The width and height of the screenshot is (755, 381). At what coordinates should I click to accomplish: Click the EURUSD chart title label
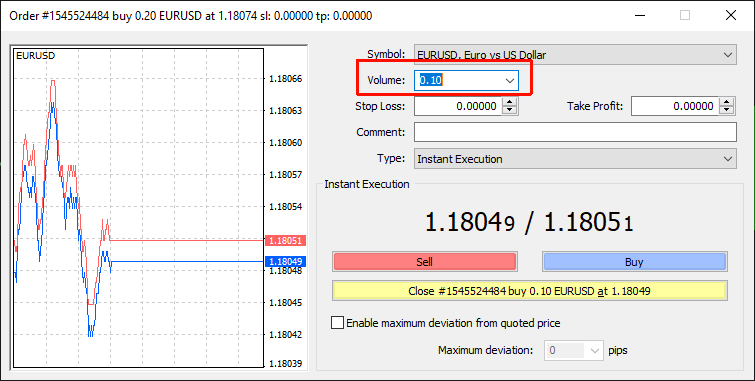(36, 56)
